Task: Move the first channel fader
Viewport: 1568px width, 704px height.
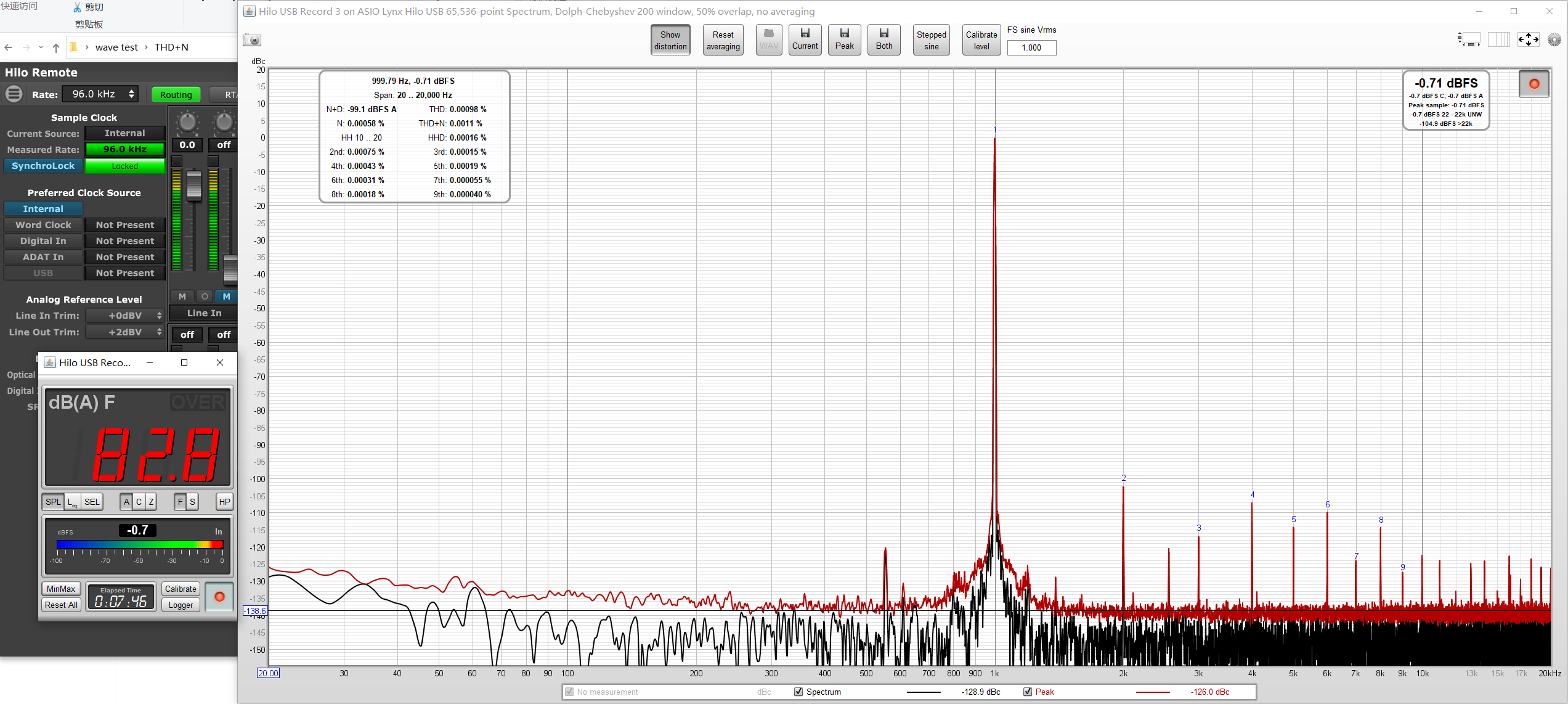Action: [194, 186]
